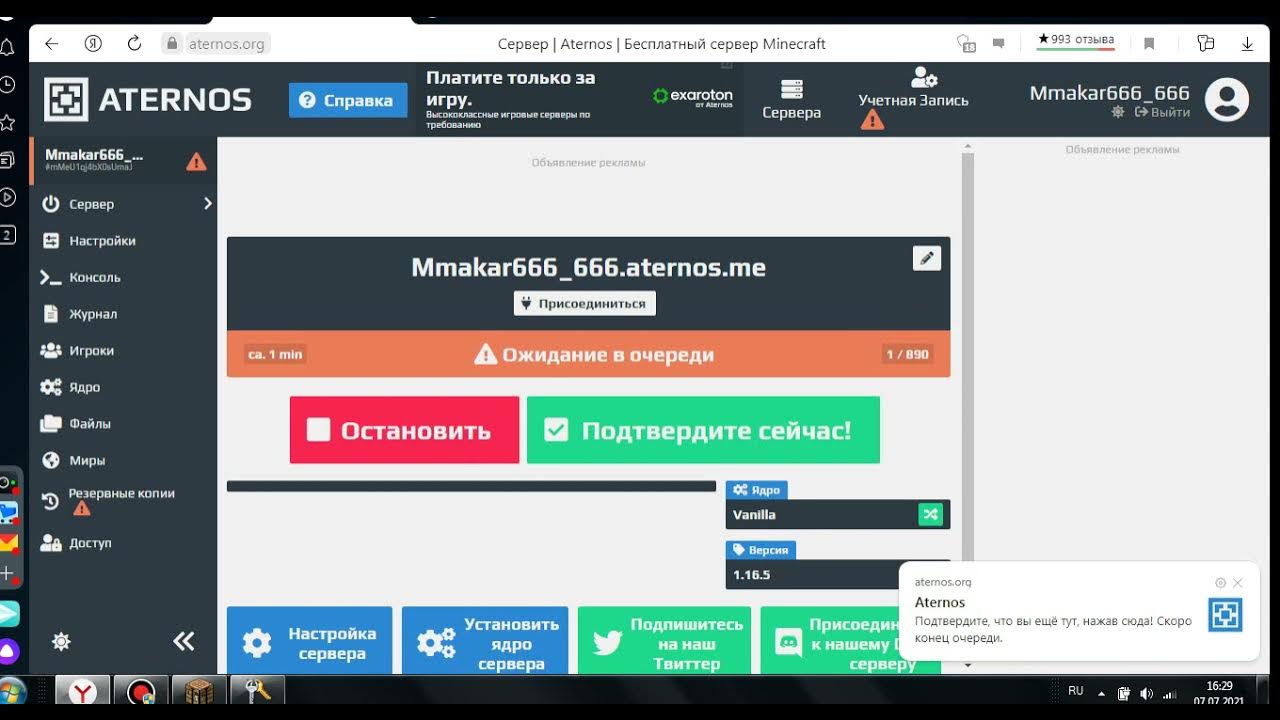Open the Сервера servers menu

(x=791, y=100)
